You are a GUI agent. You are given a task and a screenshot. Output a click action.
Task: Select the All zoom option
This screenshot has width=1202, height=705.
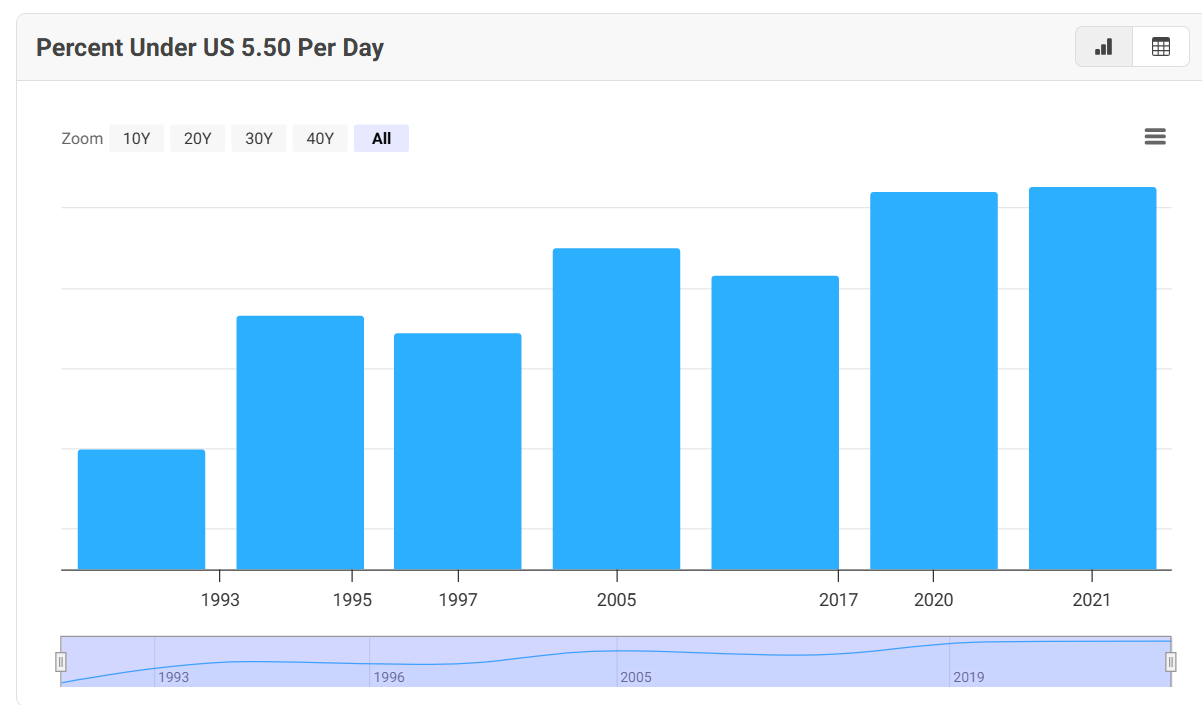click(381, 139)
